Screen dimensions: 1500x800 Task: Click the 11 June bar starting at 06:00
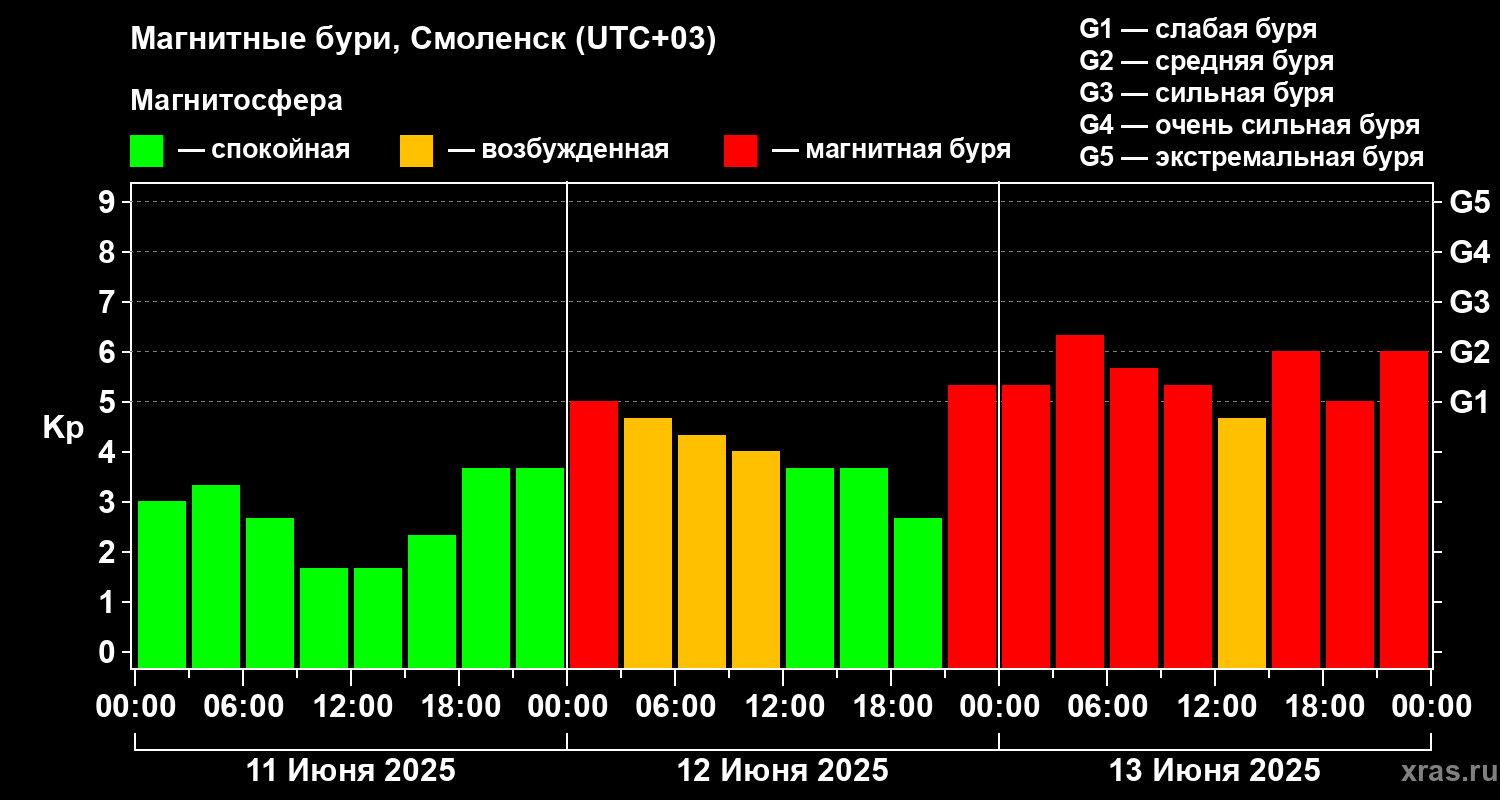tap(270, 592)
